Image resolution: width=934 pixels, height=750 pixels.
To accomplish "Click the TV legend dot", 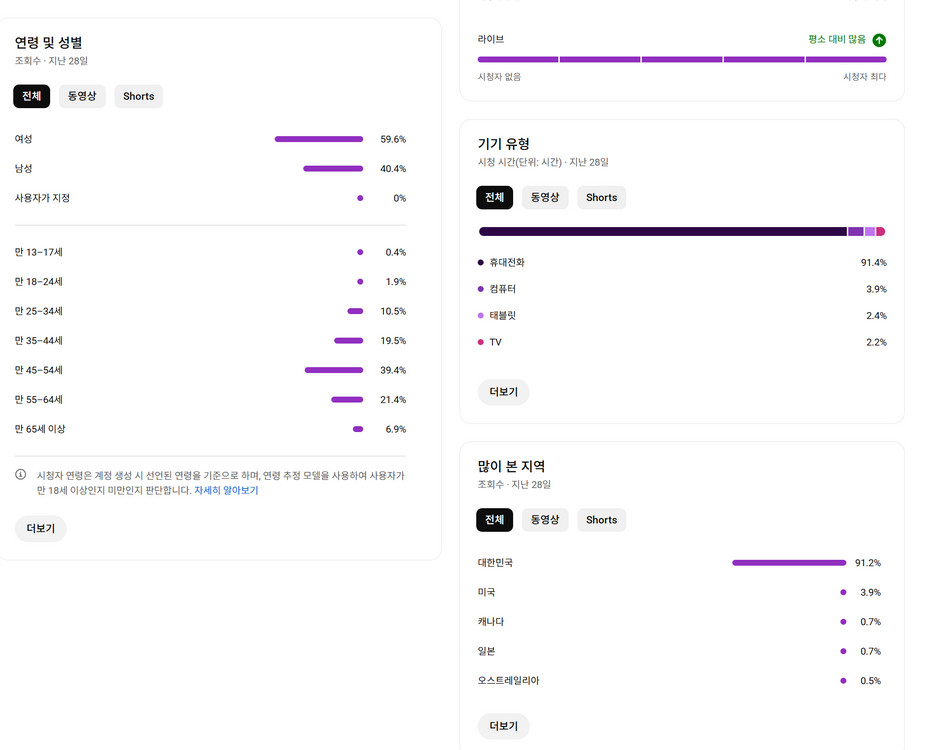I will click(x=481, y=342).
